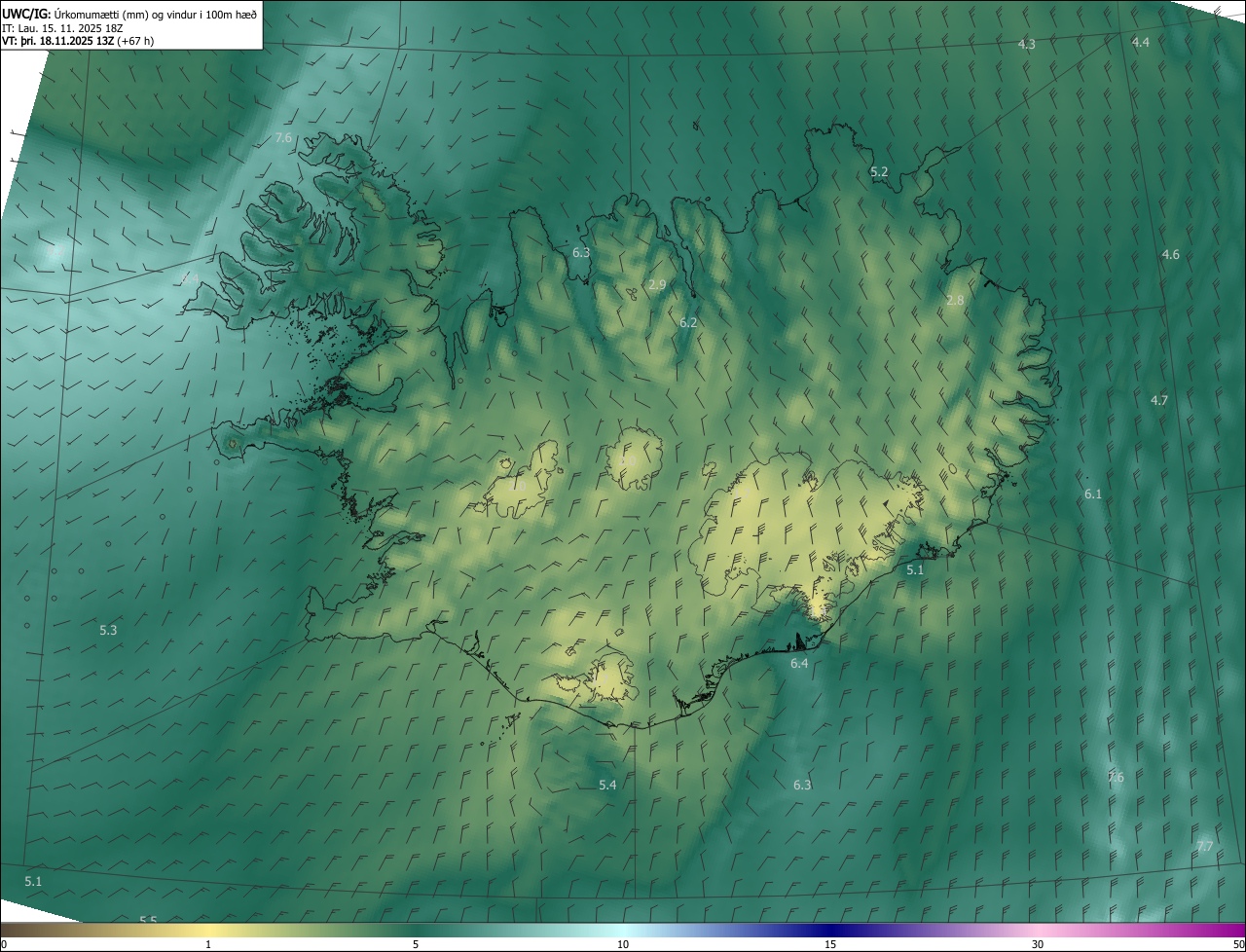Select the 30 tick label on the color scale
Image resolution: width=1246 pixels, height=952 pixels.
pyautogui.click(x=1038, y=945)
